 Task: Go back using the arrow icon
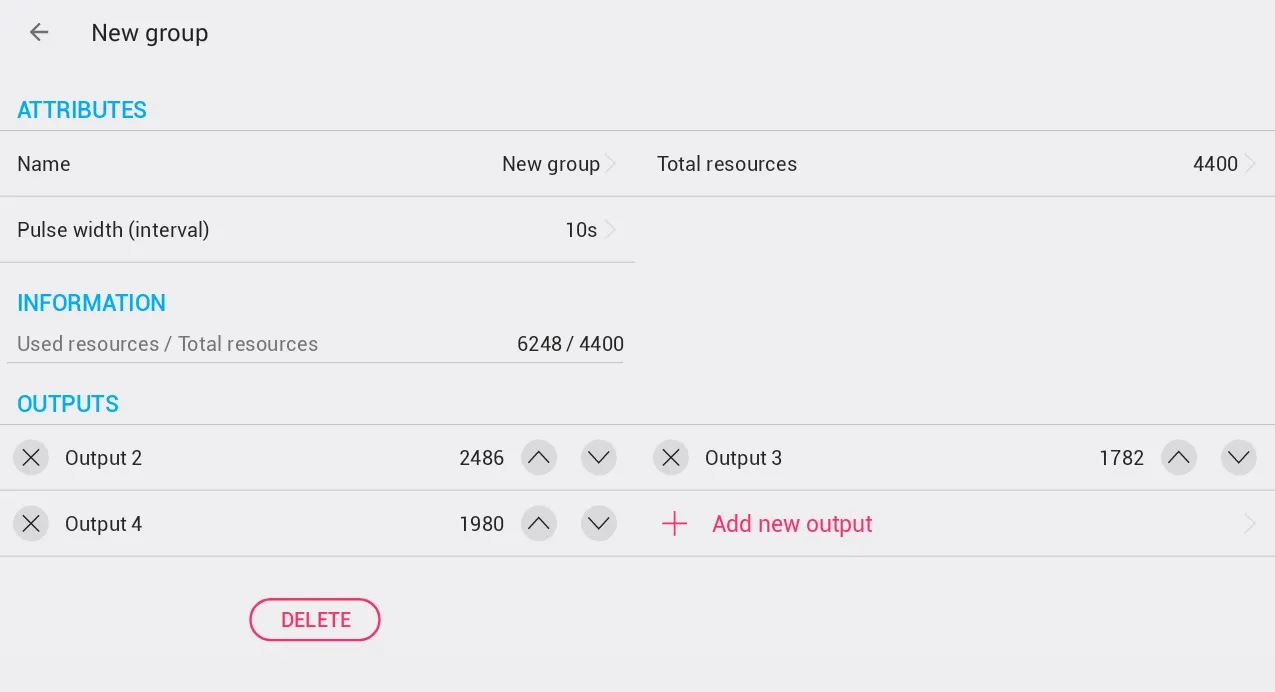click(39, 33)
